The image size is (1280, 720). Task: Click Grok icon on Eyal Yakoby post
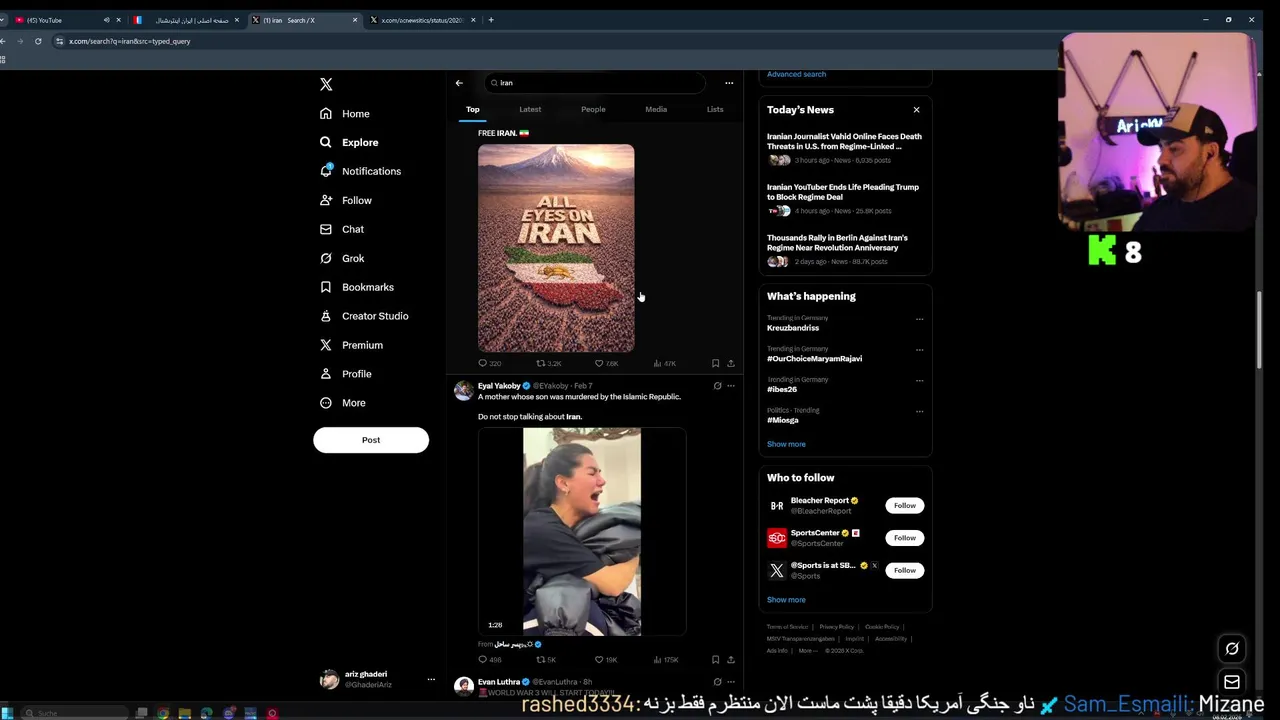tap(717, 386)
